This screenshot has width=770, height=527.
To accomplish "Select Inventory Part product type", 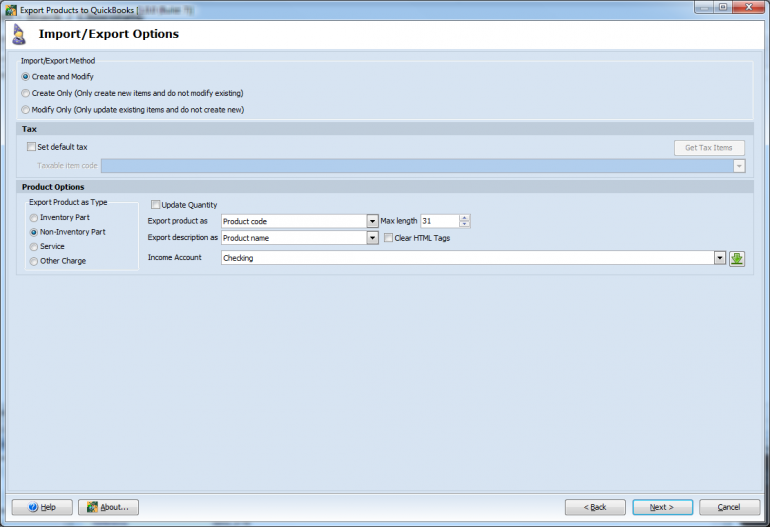I will coord(33,218).
